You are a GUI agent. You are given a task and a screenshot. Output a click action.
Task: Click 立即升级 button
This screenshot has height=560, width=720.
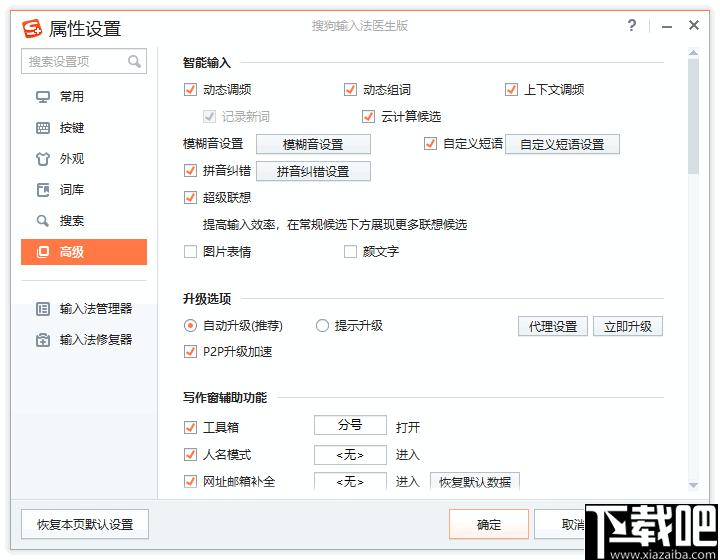coord(628,326)
